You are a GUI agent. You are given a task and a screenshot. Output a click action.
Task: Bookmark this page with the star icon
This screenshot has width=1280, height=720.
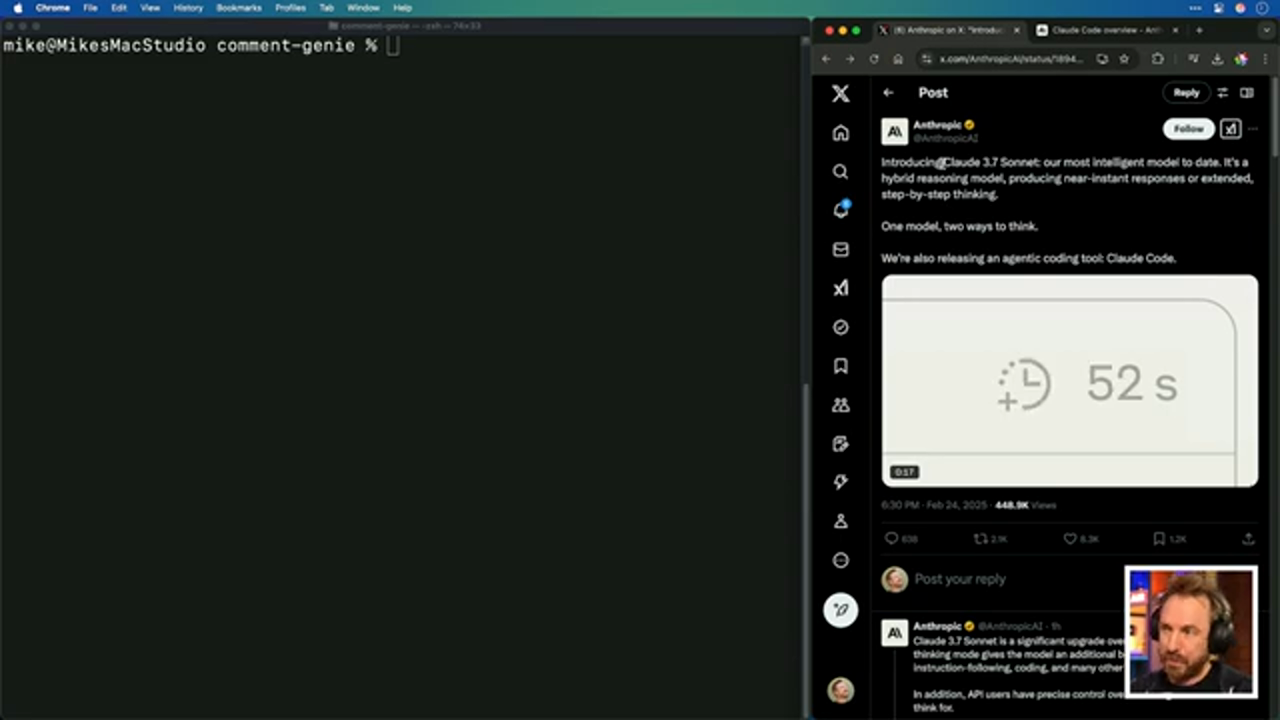click(x=1124, y=59)
